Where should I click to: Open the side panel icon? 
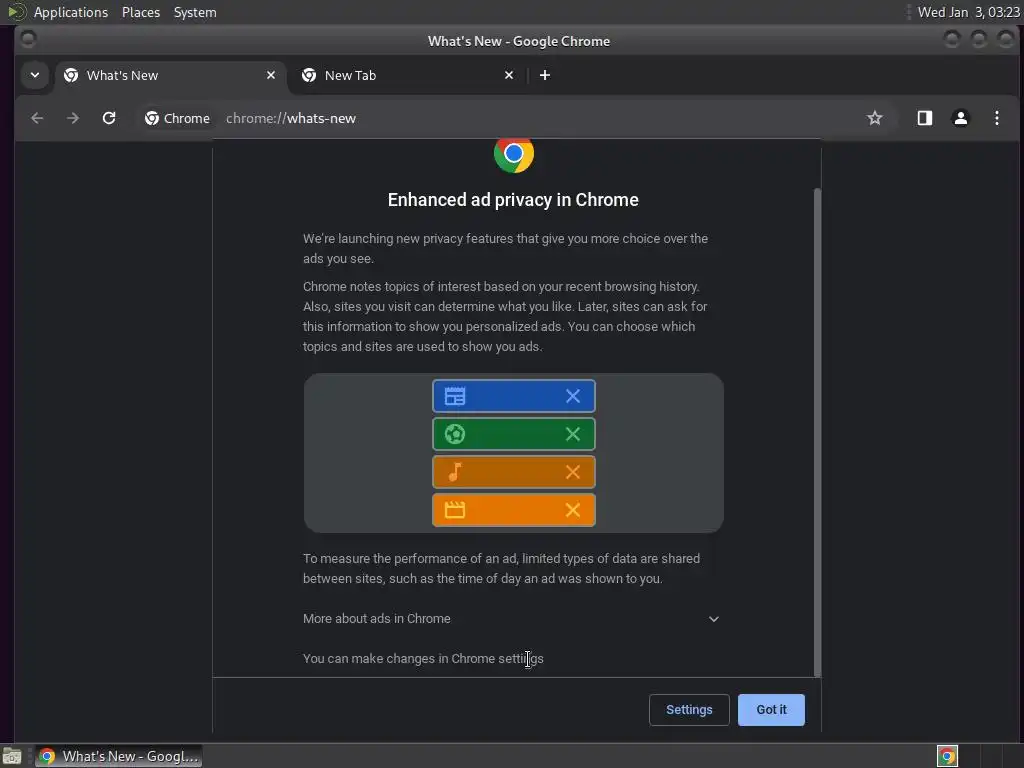coord(925,118)
